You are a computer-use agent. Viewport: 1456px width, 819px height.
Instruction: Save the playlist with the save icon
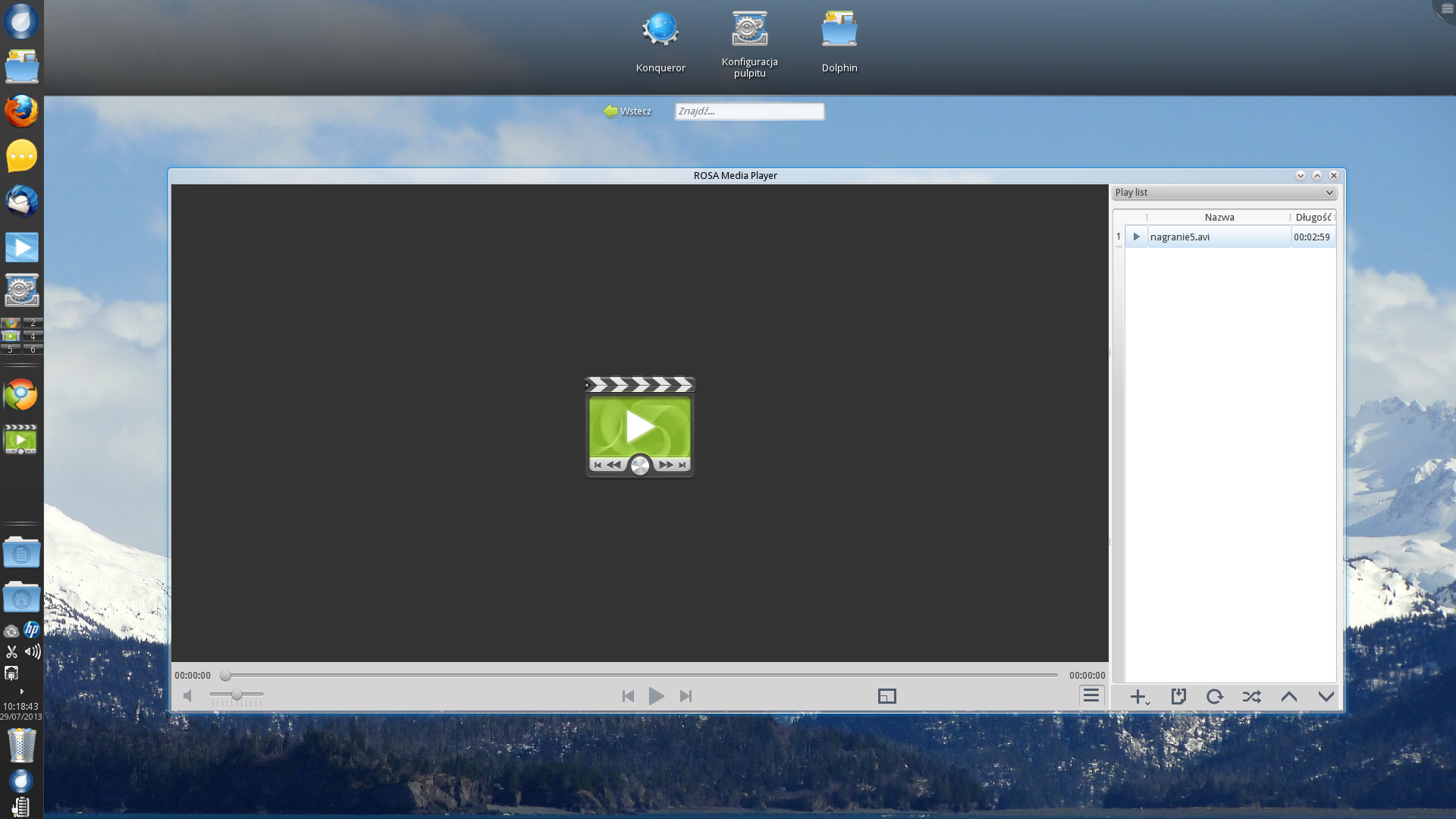point(1178,696)
